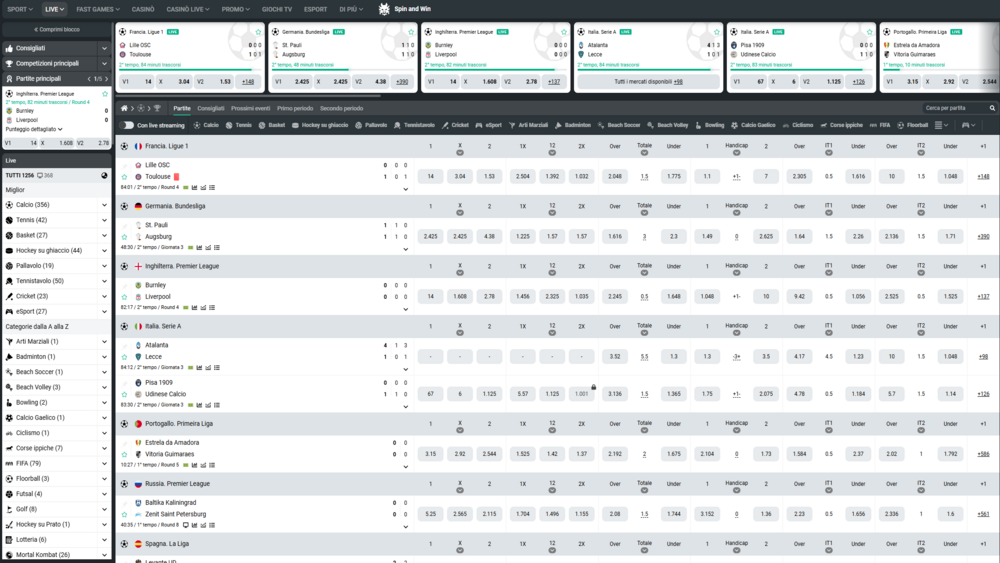Open statistics chart icon for Lille OSC match
The image size is (1000, 563).
tap(195, 187)
